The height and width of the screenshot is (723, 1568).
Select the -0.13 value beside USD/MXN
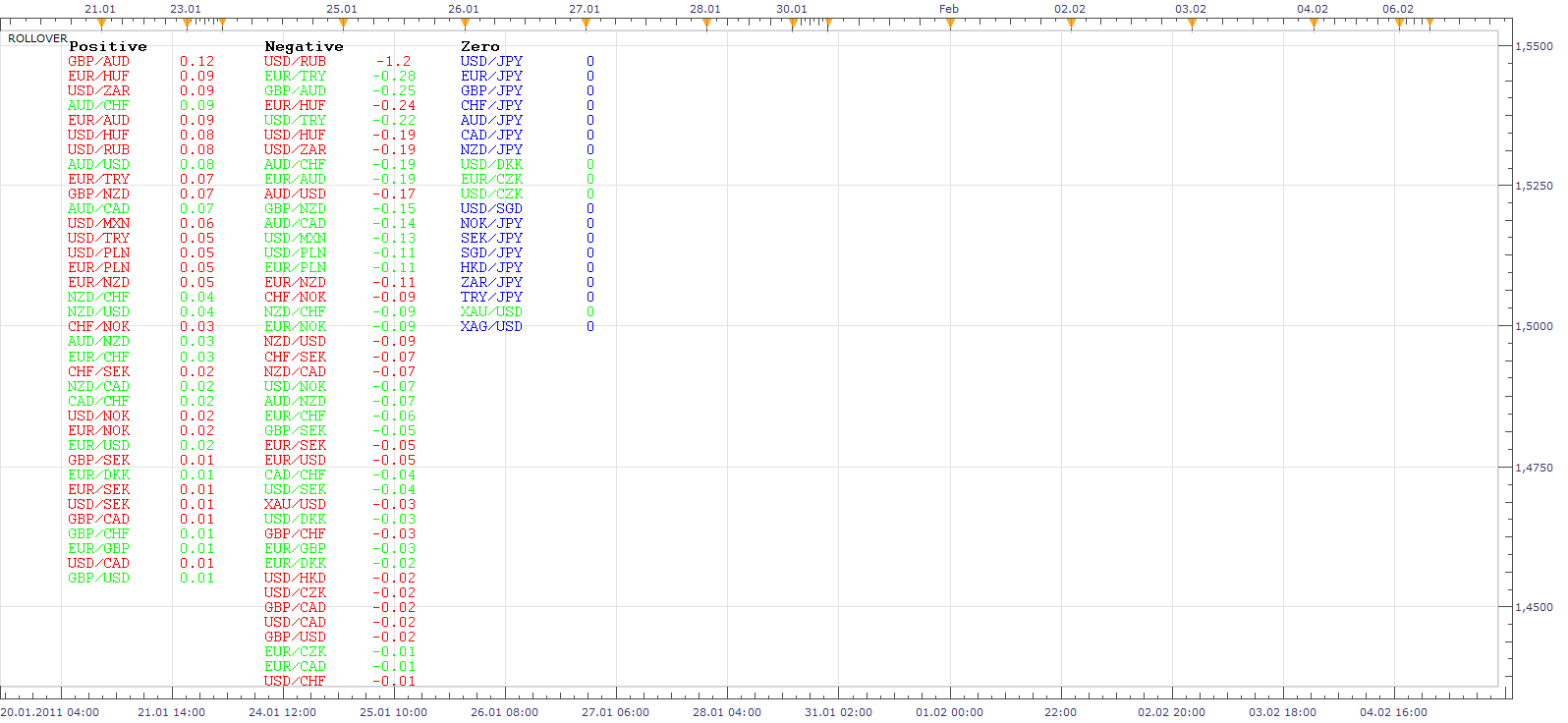click(393, 238)
